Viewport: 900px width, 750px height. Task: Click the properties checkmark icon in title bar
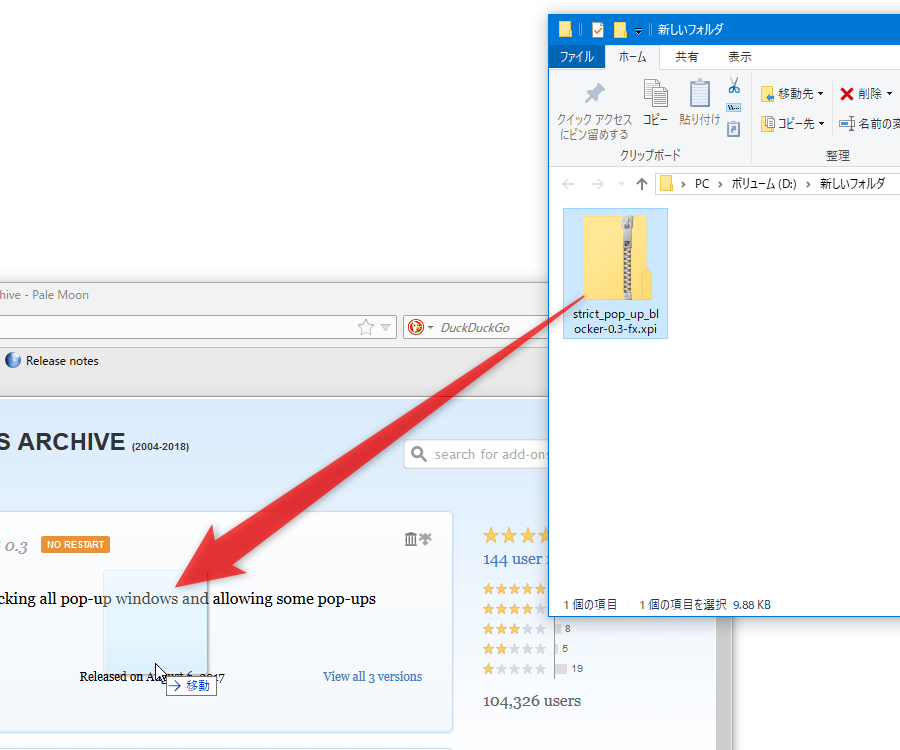(x=598, y=30)
